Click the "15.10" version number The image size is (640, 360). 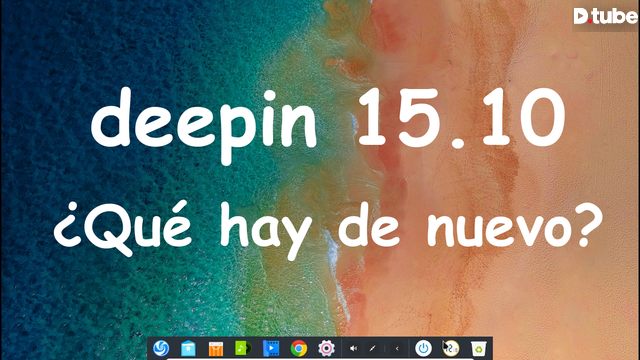point(461,118)
